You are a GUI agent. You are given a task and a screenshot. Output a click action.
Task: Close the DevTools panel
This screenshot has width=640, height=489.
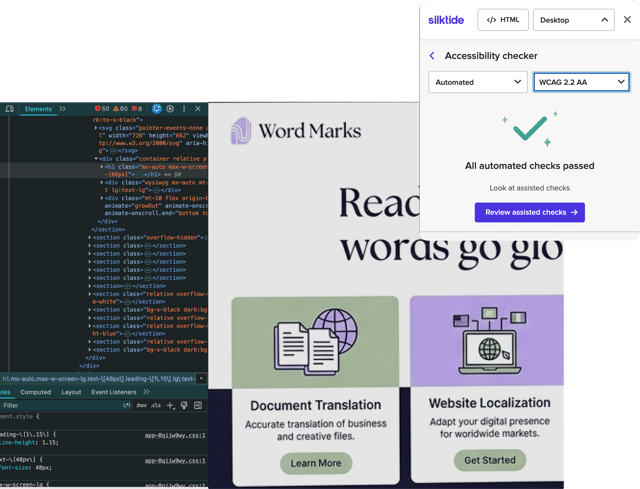[198, 109]
